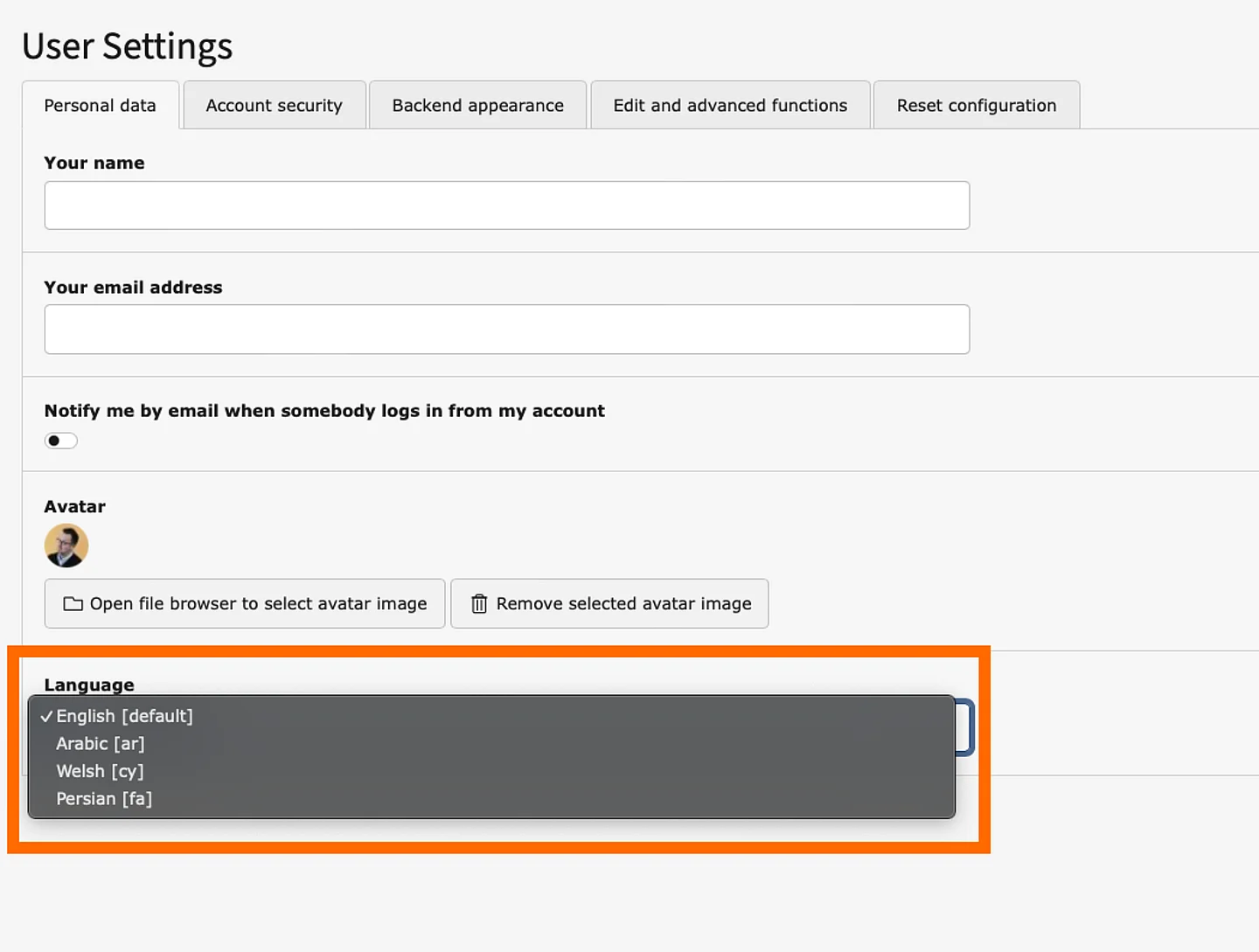
Task: Open the Edit and advanced functions tab
Action: click(x=730, y=105)
